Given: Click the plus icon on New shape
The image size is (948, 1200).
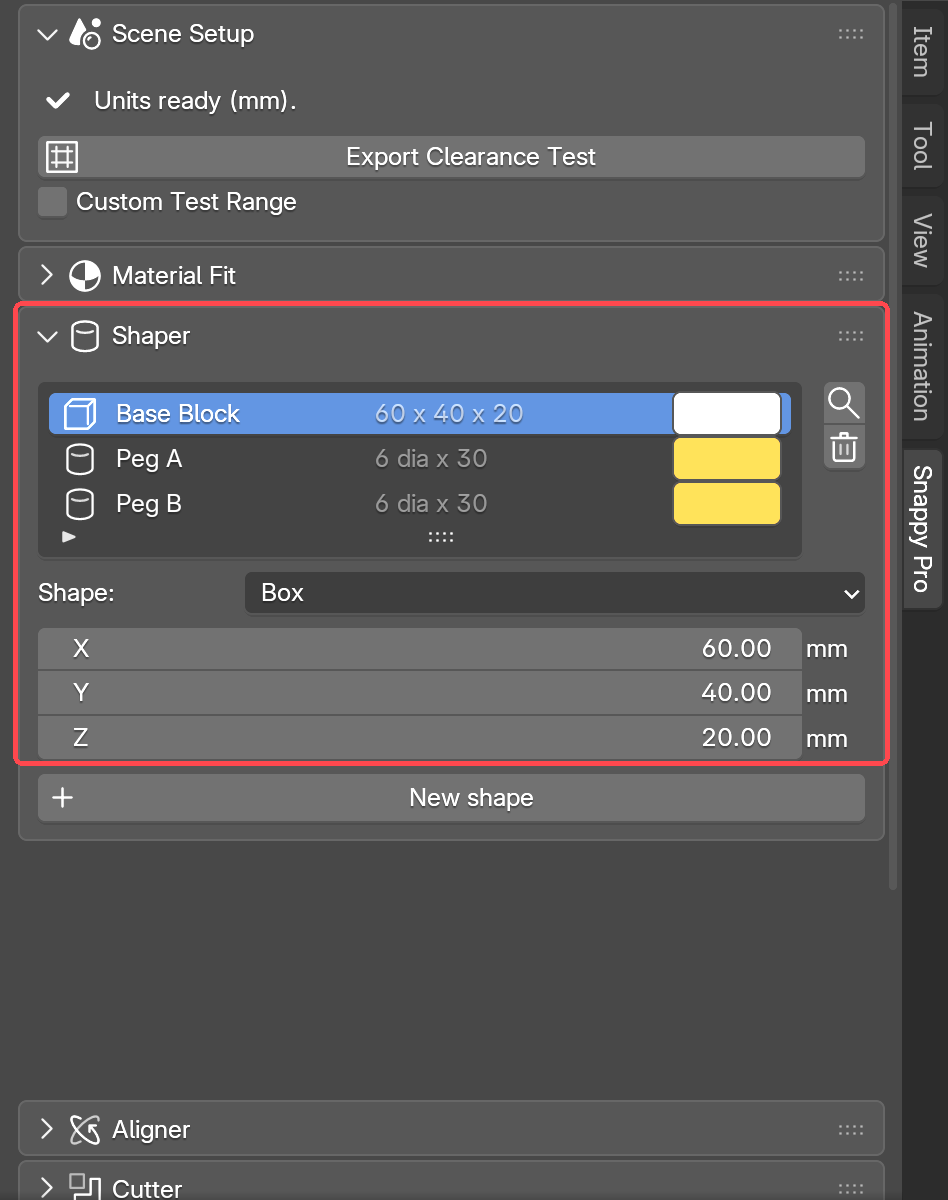Looking at the screenshot, I should click(x=63, y=798).
